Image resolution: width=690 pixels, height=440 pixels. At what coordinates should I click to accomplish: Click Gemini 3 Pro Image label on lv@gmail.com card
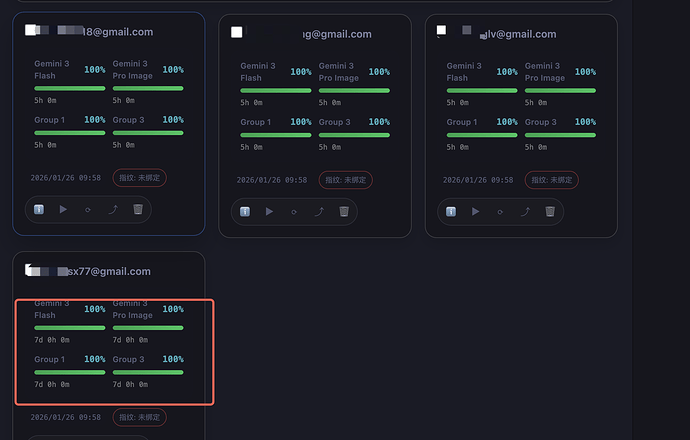pos(545,72)
